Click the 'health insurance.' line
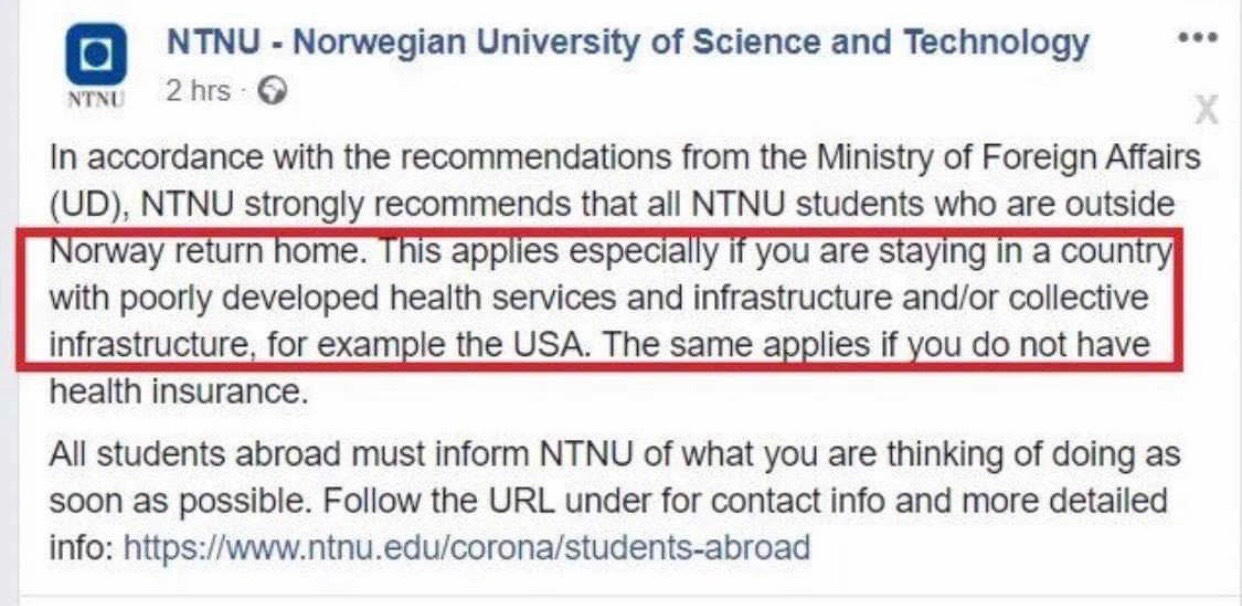Viewport: 1242px width, 606px height. pyautogui.click(x=178, y=392)
